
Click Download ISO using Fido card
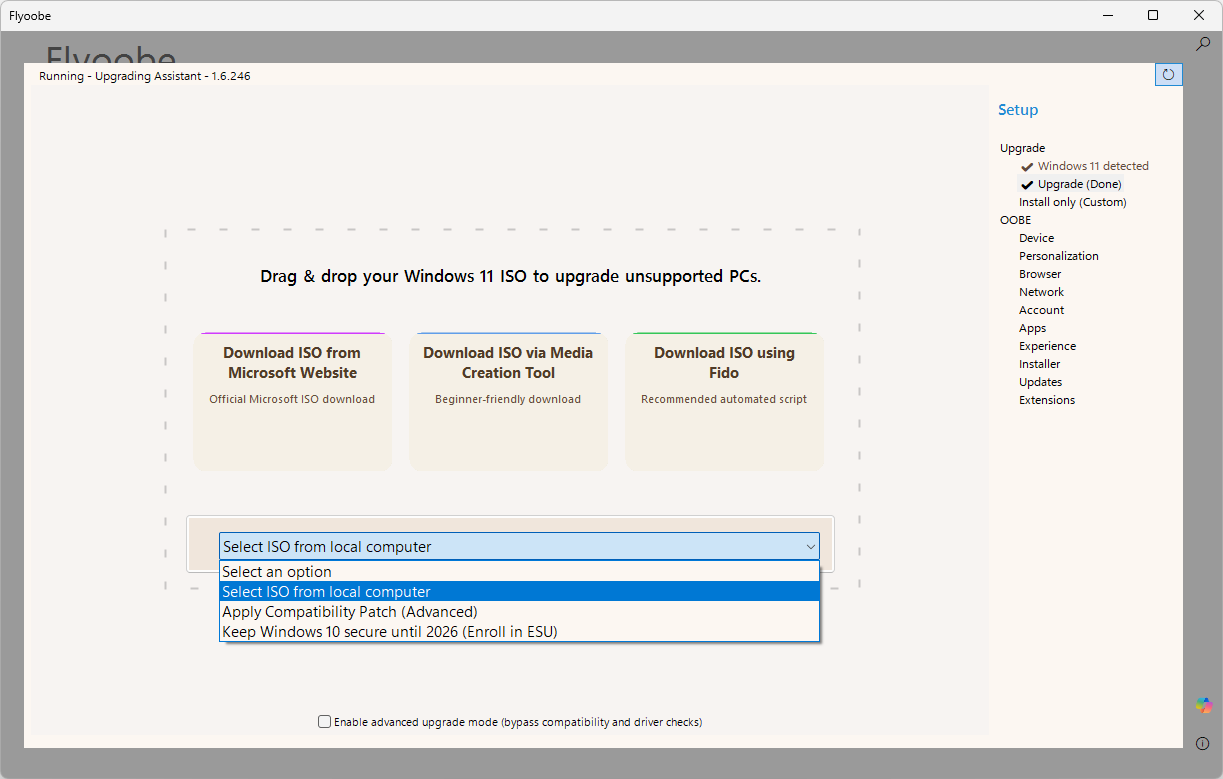tap(724, 401)
